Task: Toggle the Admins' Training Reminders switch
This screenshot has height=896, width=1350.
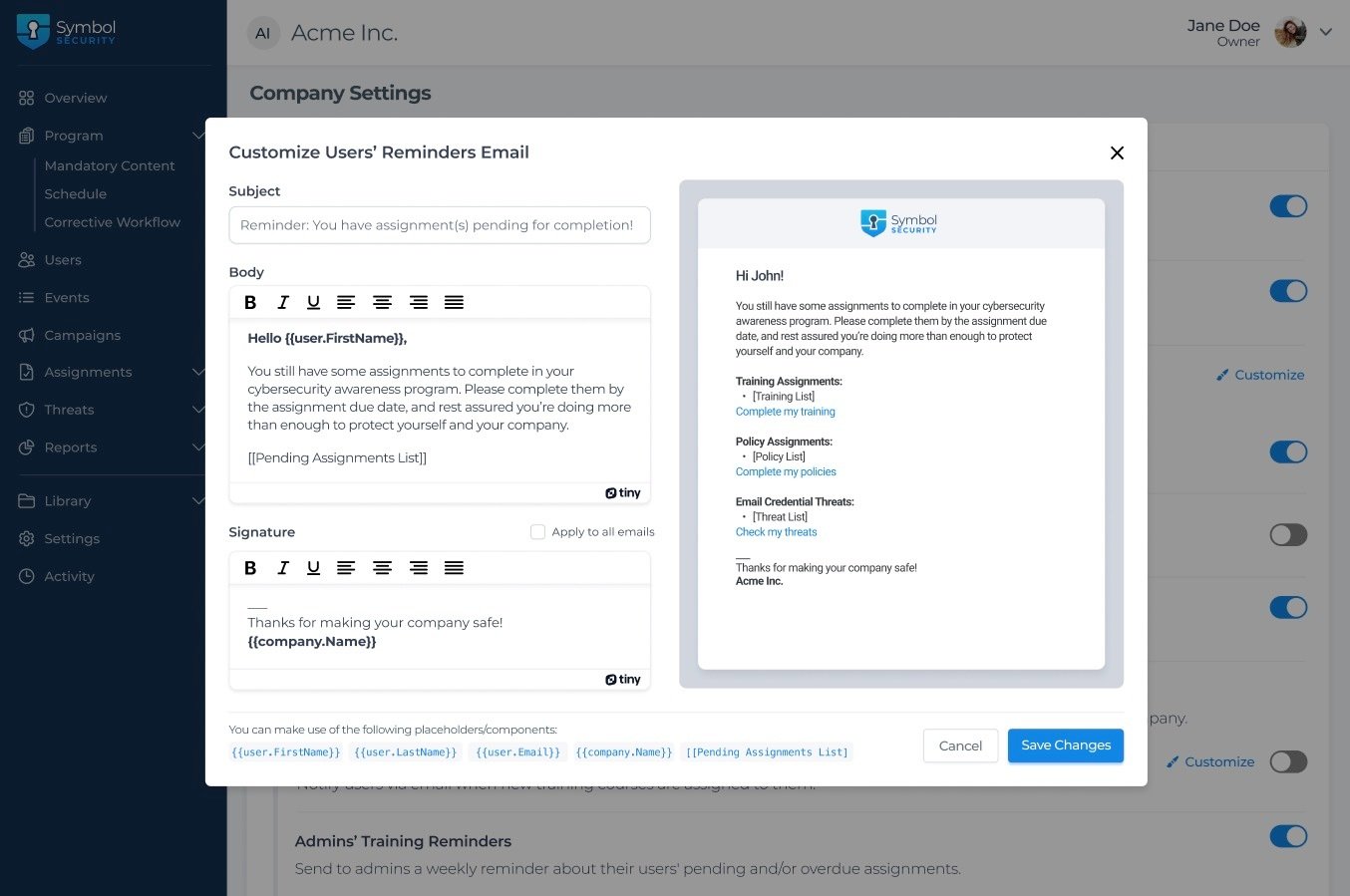Action: pyautogui.click(x=1288, y=836)
